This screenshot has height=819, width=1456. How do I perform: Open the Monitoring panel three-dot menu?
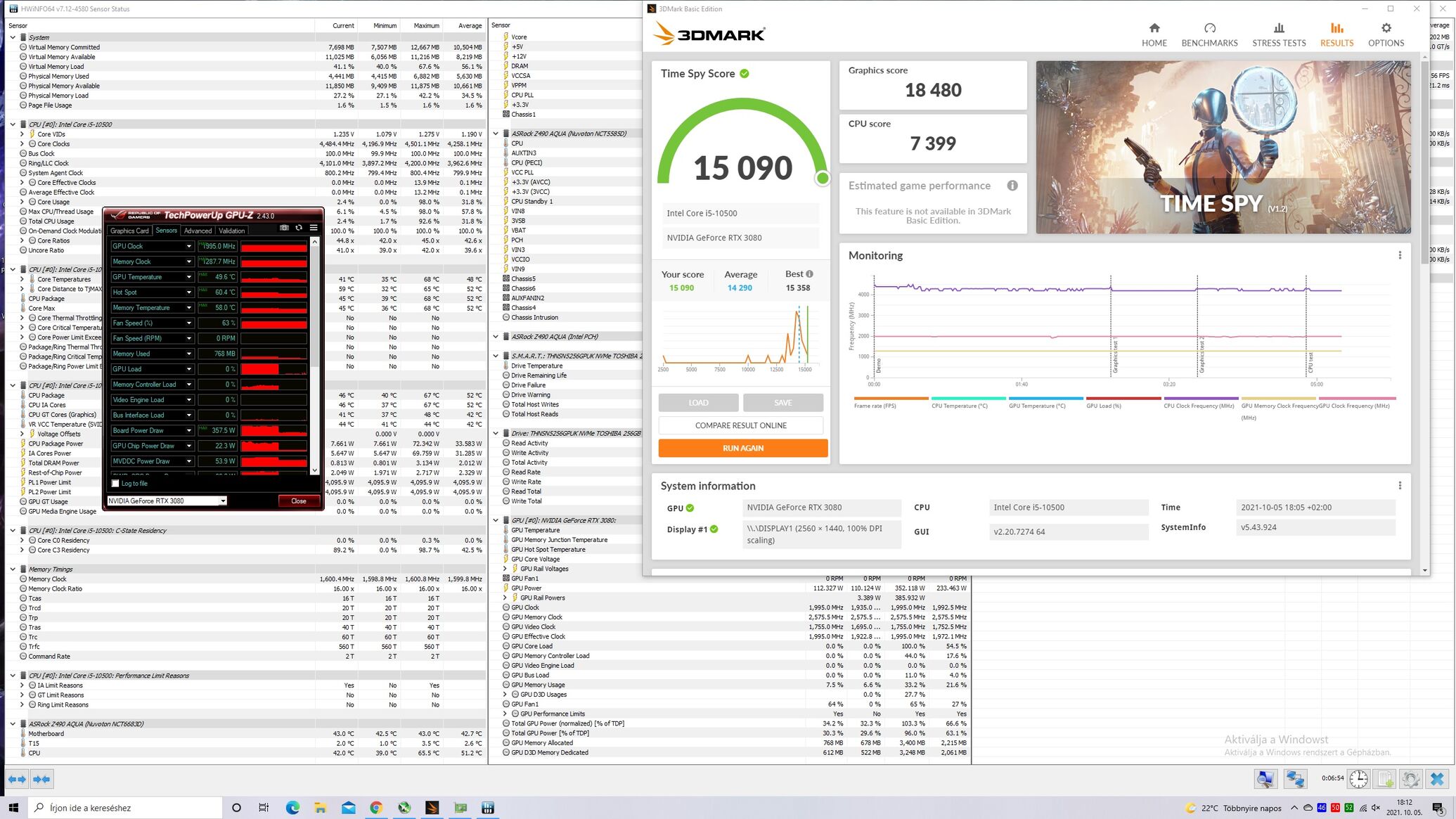pyautogui.click(x=1400, y=255)
